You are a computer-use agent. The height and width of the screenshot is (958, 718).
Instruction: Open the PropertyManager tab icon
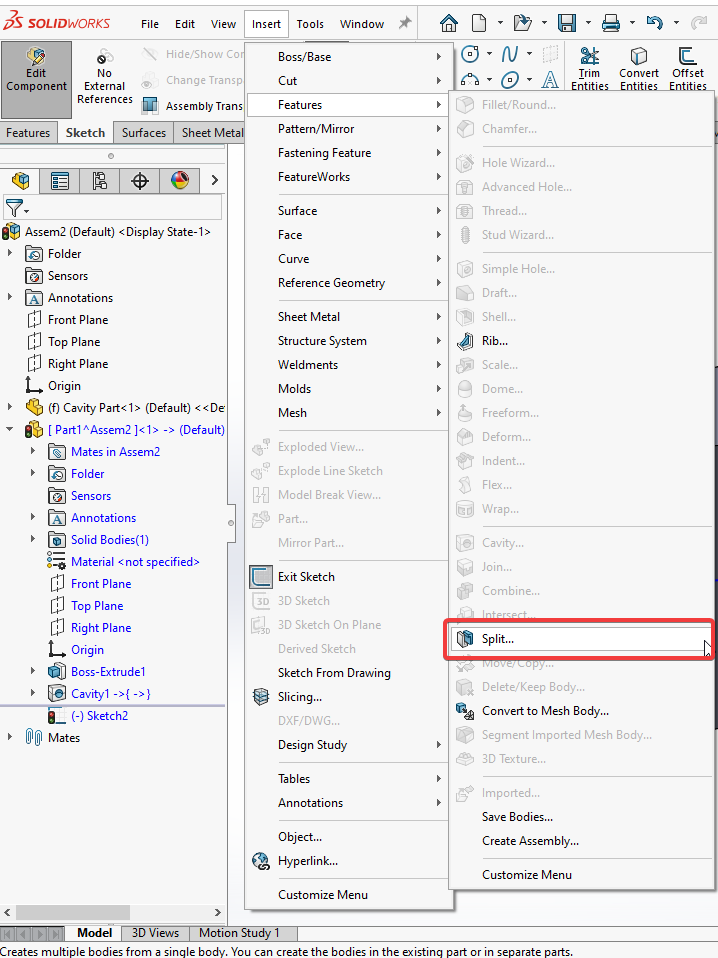click(60, 180)
